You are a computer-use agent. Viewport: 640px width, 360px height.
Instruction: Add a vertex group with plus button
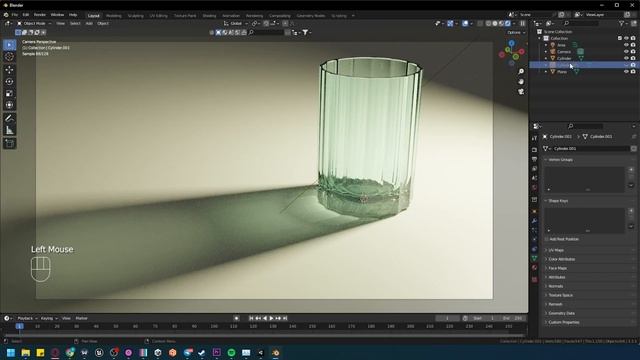pyautogui.click(x=631, y=169)
